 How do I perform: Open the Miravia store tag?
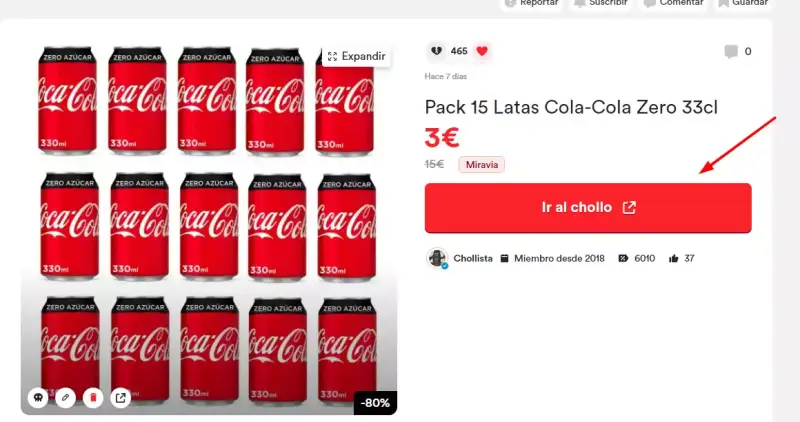(x=482, y=164)
